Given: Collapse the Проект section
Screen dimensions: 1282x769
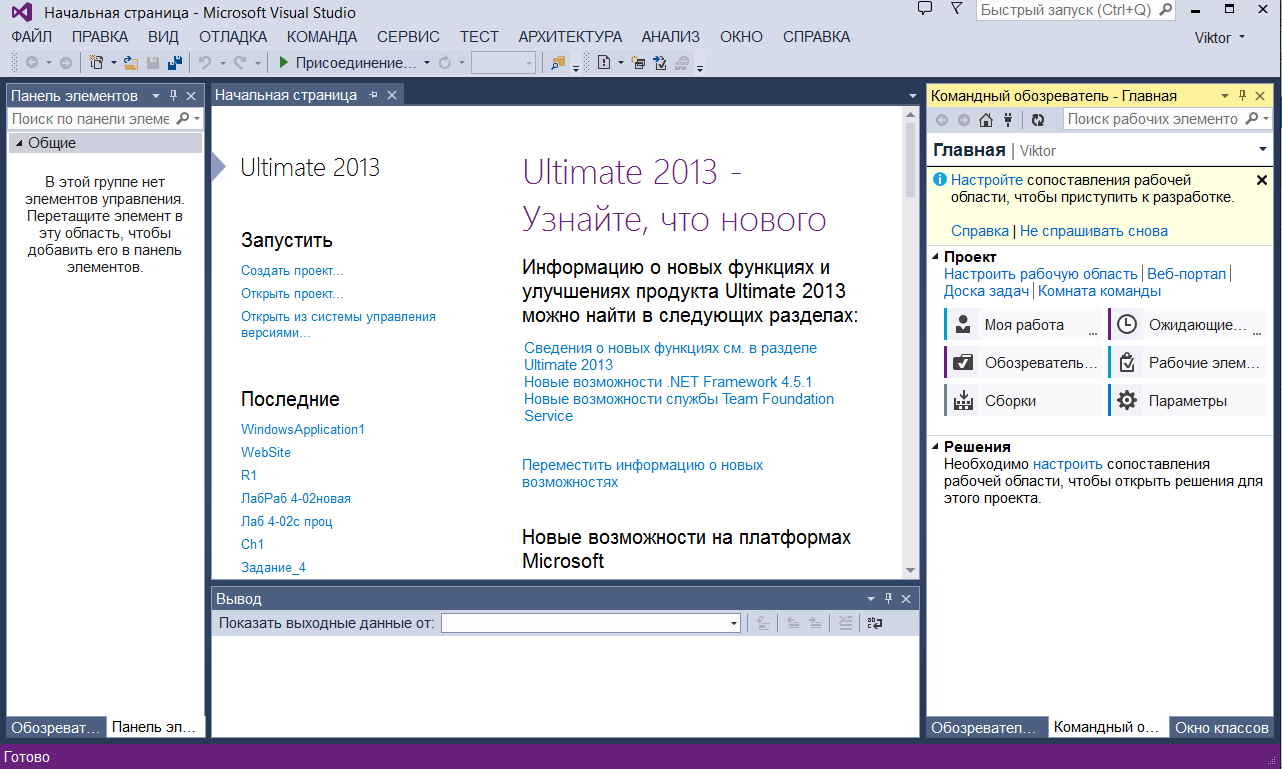Looking at the screenshot, I should 936,257.
